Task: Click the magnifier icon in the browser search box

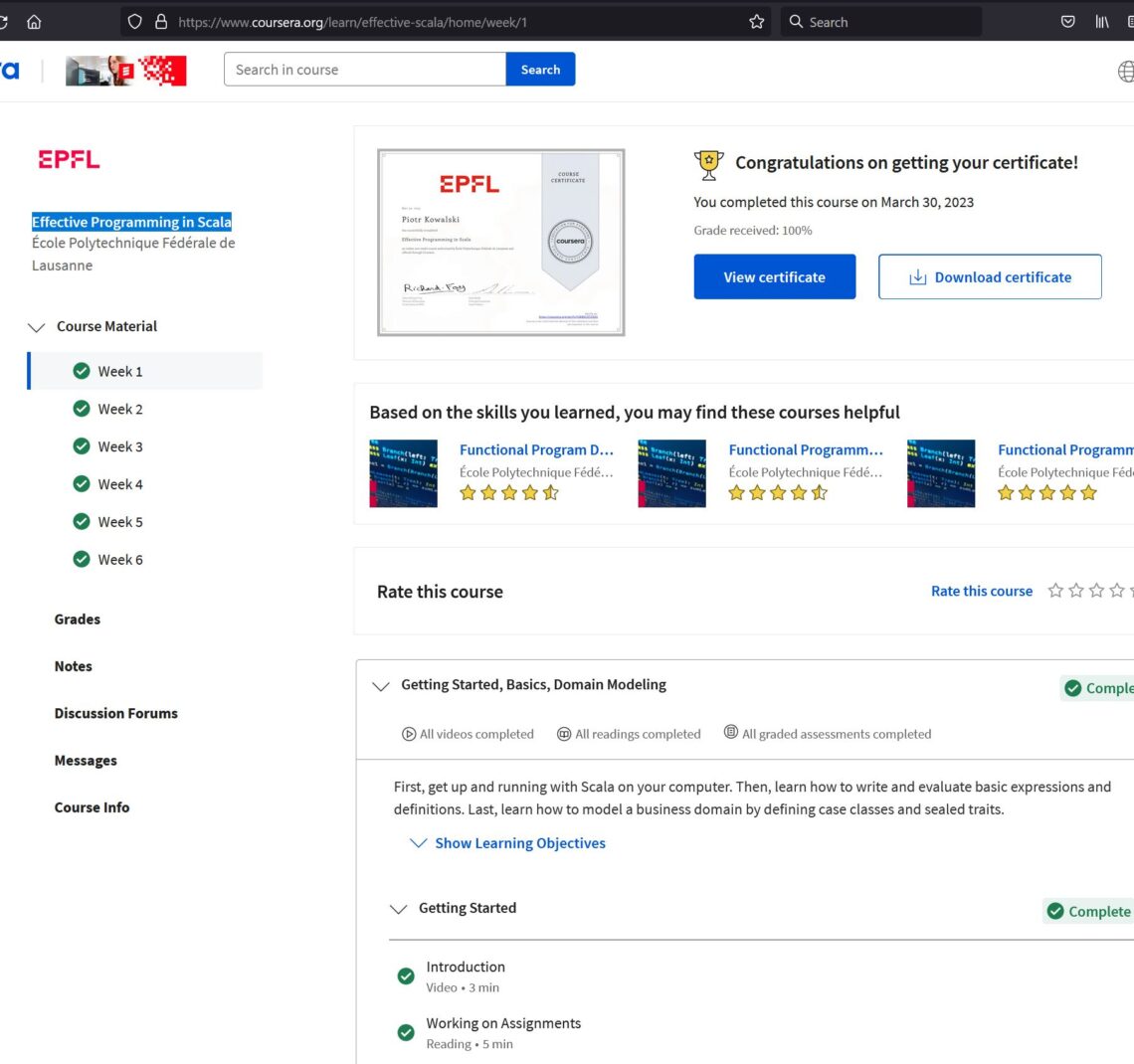Action: pos(796,22)
